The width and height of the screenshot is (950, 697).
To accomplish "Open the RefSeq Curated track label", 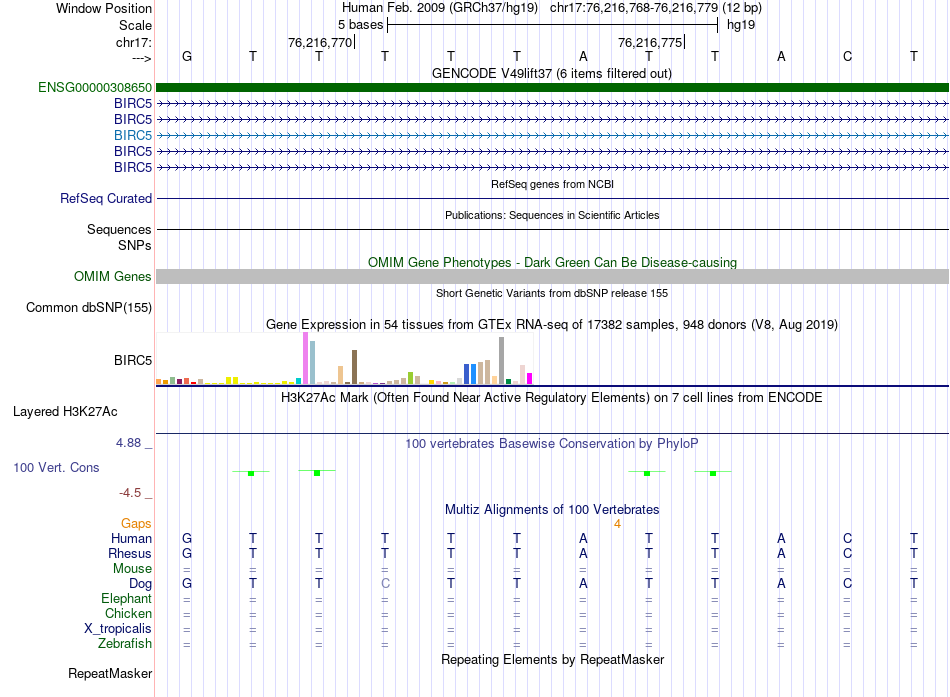I will coord(106,198).
